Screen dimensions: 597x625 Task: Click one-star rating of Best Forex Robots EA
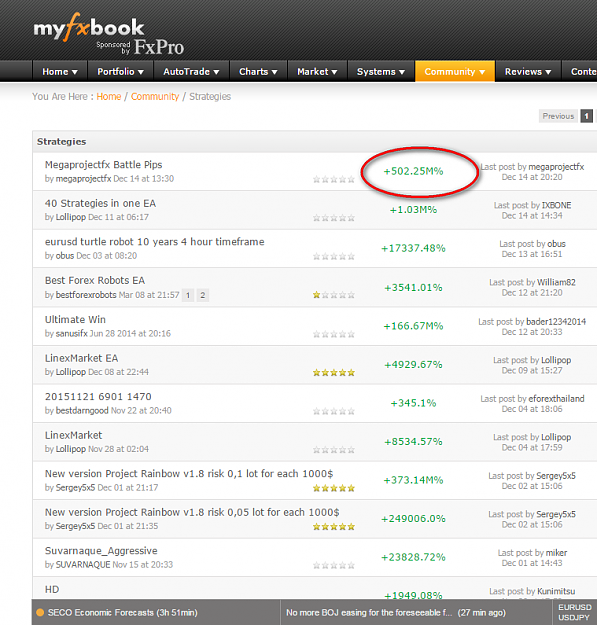click(334, 295)
